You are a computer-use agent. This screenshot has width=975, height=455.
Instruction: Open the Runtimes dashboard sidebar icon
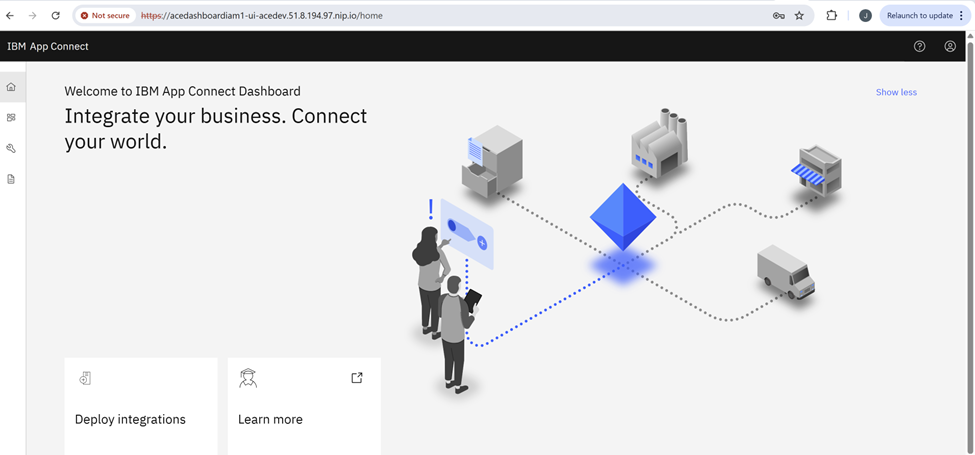click(x=11, y=117)
